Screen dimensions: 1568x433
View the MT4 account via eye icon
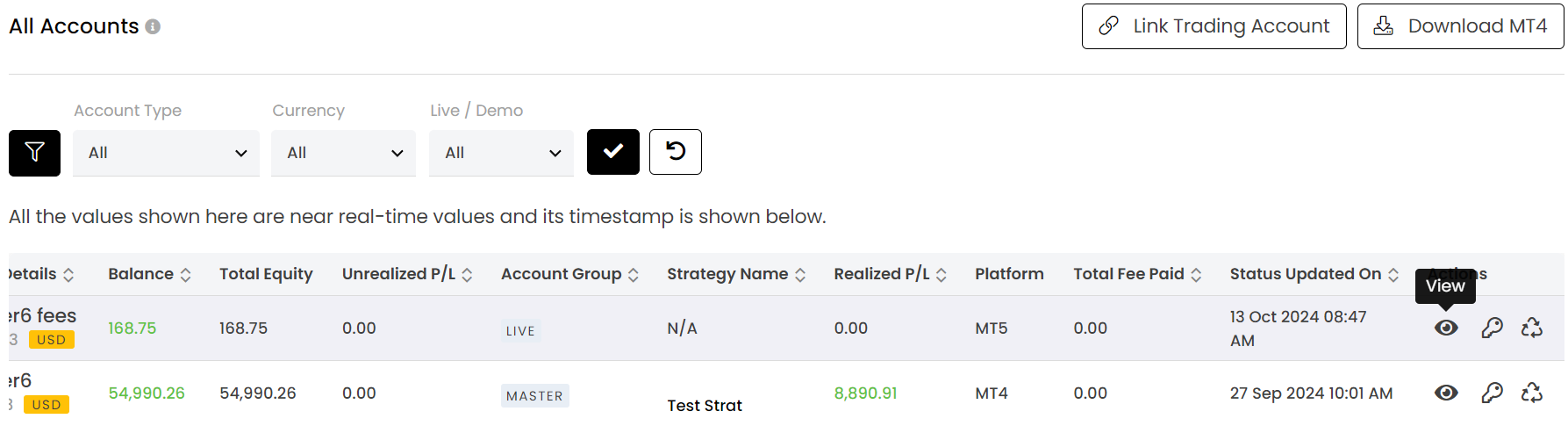[x=1446, y=393]
